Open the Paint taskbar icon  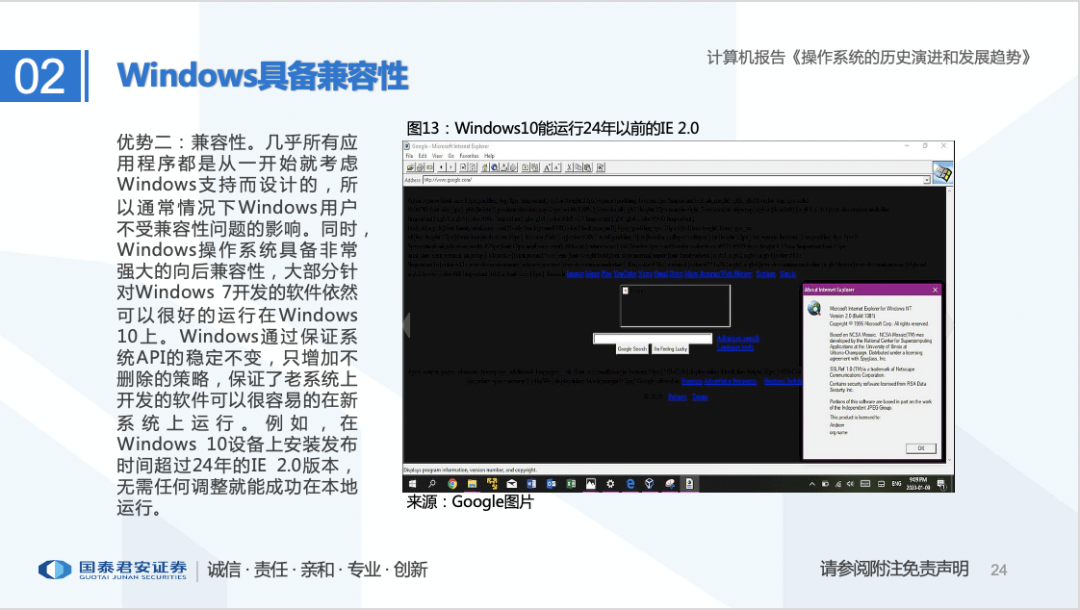[x=670, y=484]
